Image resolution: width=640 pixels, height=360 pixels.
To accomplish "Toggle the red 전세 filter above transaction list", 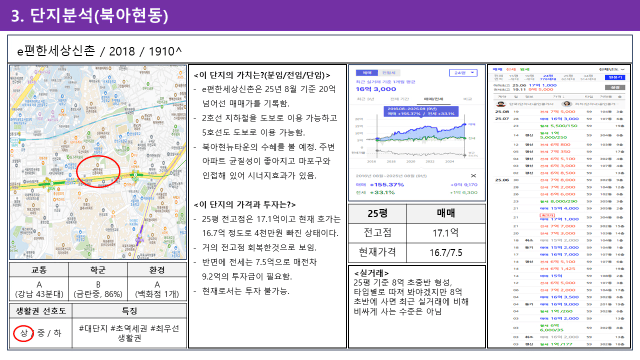I will pos(511,69).
